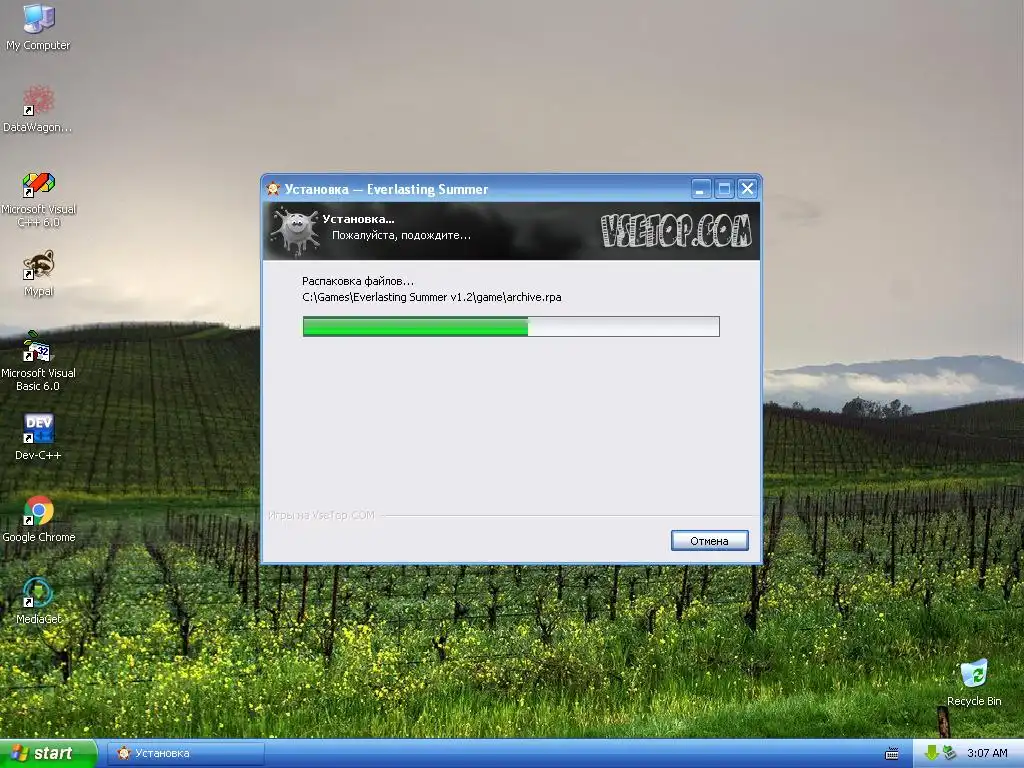Click the safely remove hardware tray icon

[x=949, y=753]
